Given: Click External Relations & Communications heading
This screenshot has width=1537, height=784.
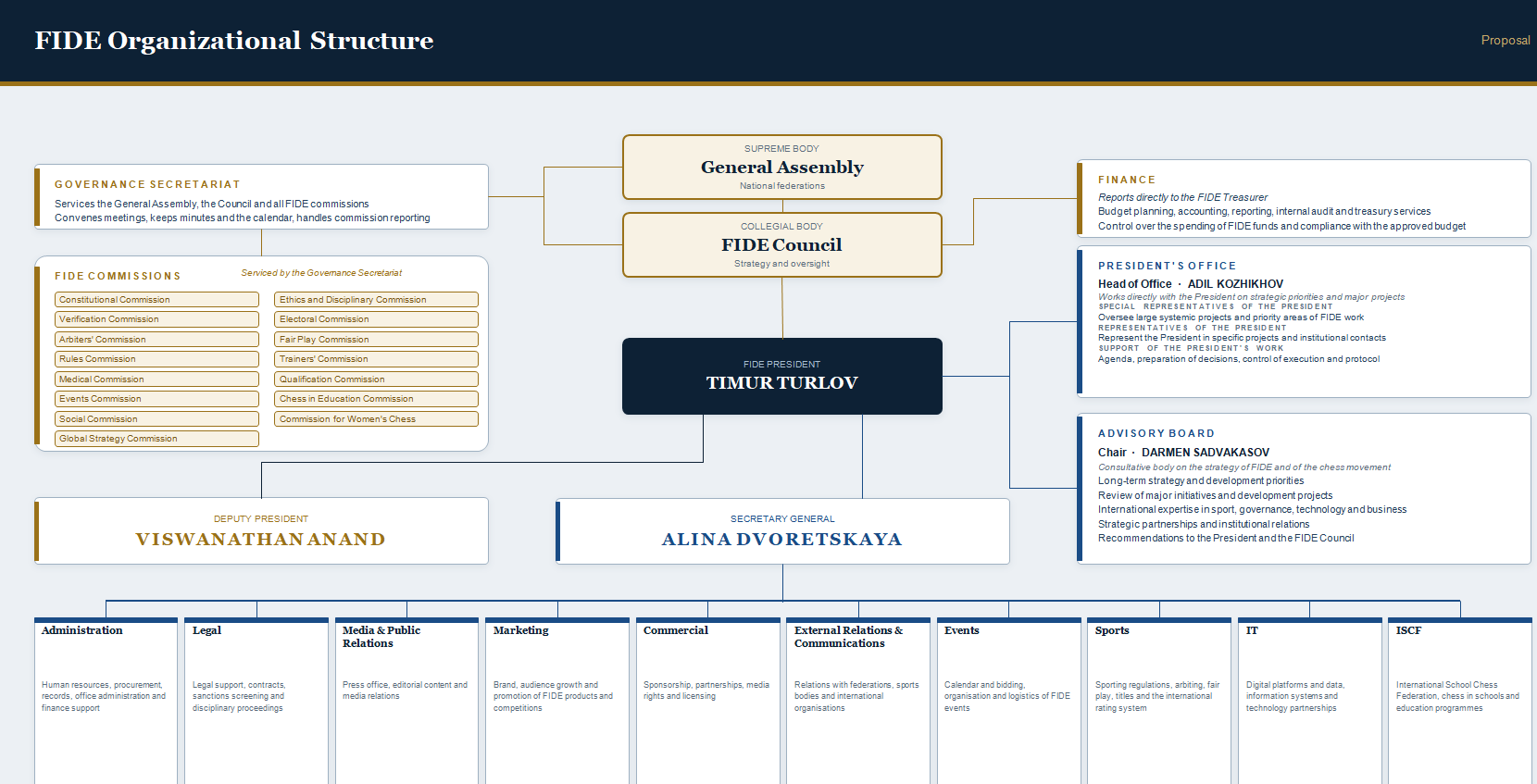Looking at the screenshot, I should [848, 637].
